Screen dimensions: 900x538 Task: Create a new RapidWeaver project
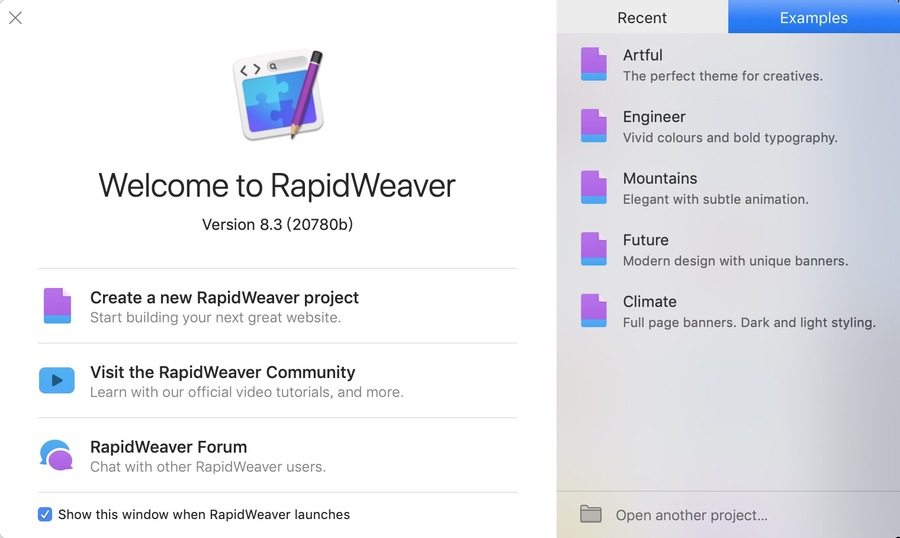[224, 298]
